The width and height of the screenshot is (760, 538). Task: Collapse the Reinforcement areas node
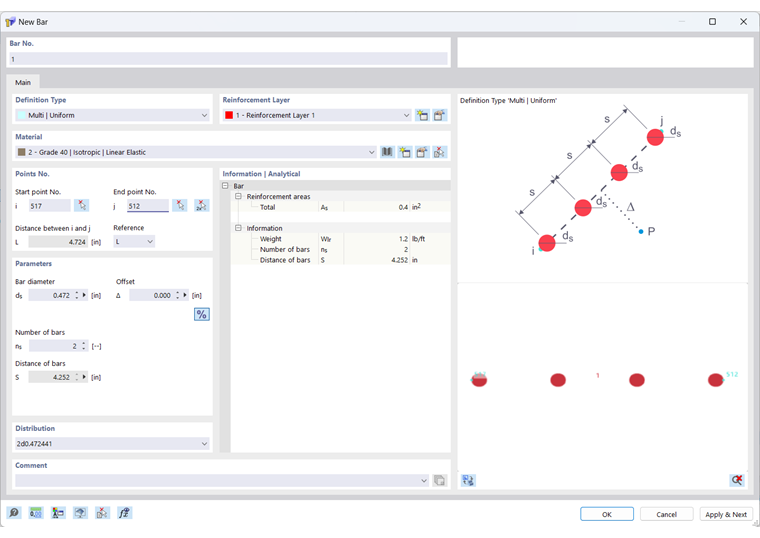pos(238,196)
